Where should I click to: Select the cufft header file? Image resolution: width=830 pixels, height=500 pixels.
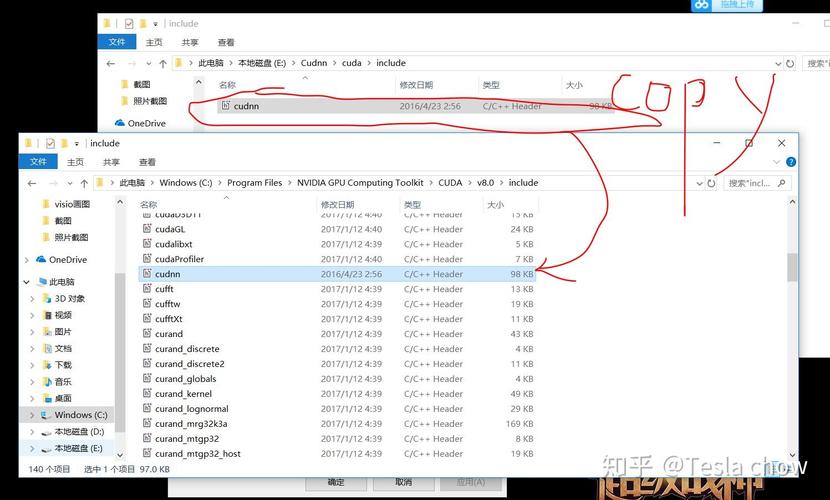[337, 289]
